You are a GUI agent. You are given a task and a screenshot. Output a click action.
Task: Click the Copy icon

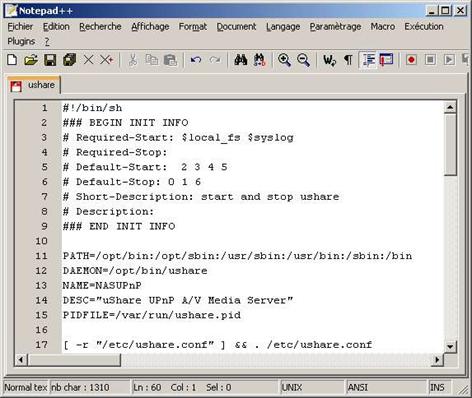click(152, 60)
